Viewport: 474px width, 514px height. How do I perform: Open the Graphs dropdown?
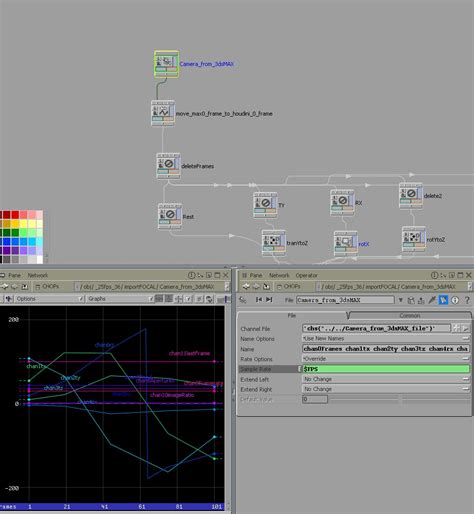(x=120, y=299)
